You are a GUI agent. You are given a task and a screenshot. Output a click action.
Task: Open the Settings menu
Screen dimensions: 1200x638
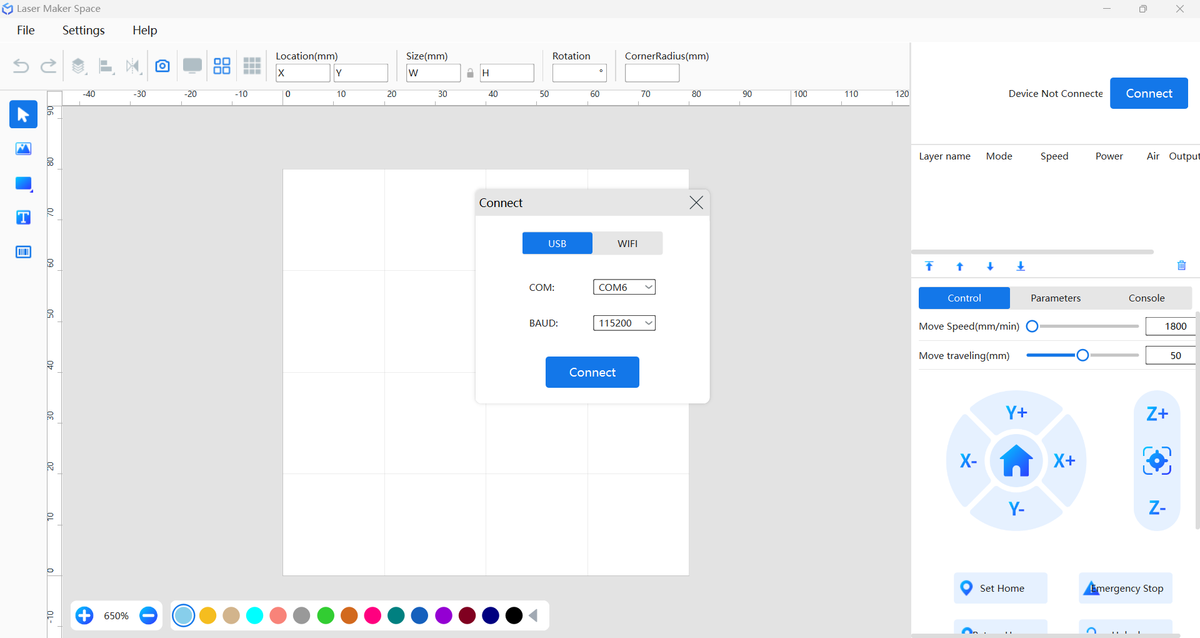tap(83, 30)
